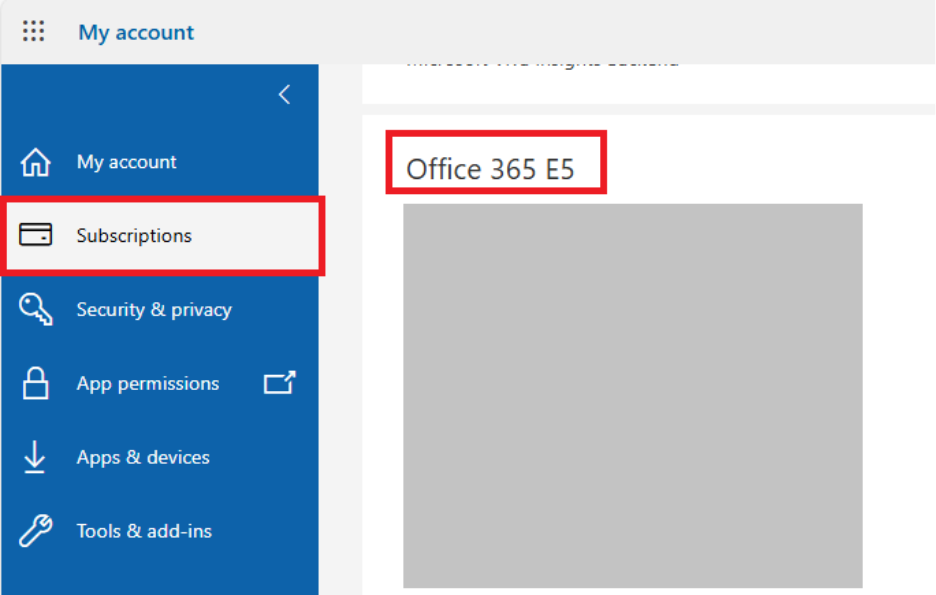936x595 pixels.
Task: Click the My account header title
Action: pos(136,32)
